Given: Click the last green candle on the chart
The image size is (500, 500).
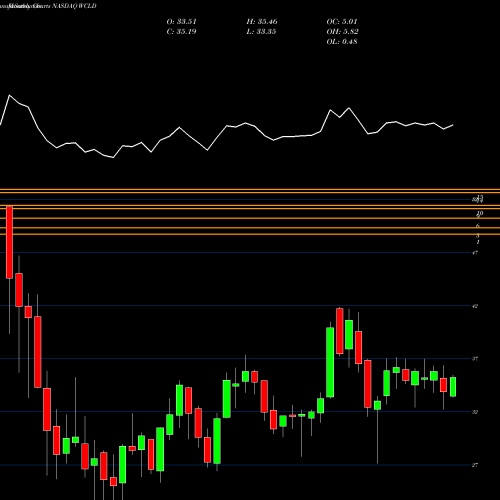Looking at the screenshot, I should tap(453, 387).
